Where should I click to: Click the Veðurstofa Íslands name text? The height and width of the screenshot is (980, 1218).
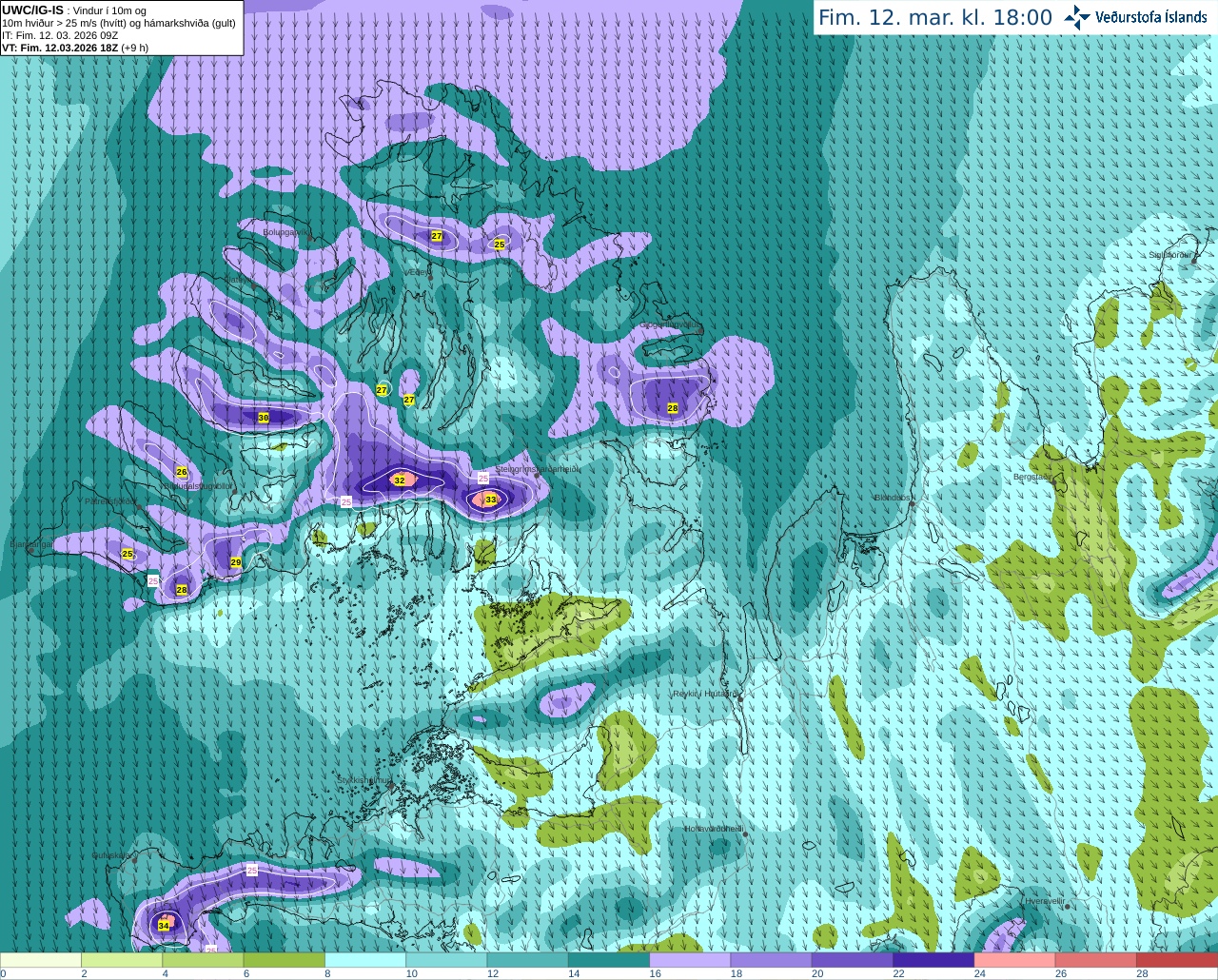point(1151,17)
